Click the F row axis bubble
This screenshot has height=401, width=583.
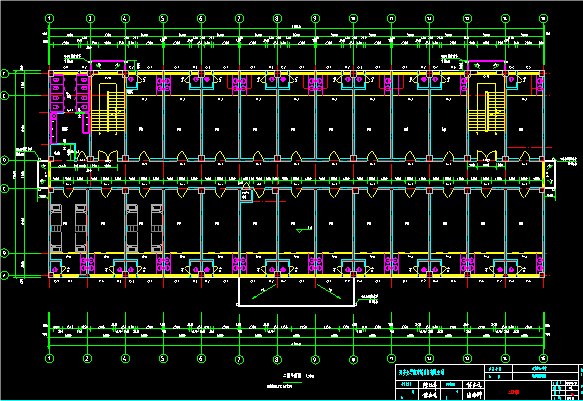[4, 74]
